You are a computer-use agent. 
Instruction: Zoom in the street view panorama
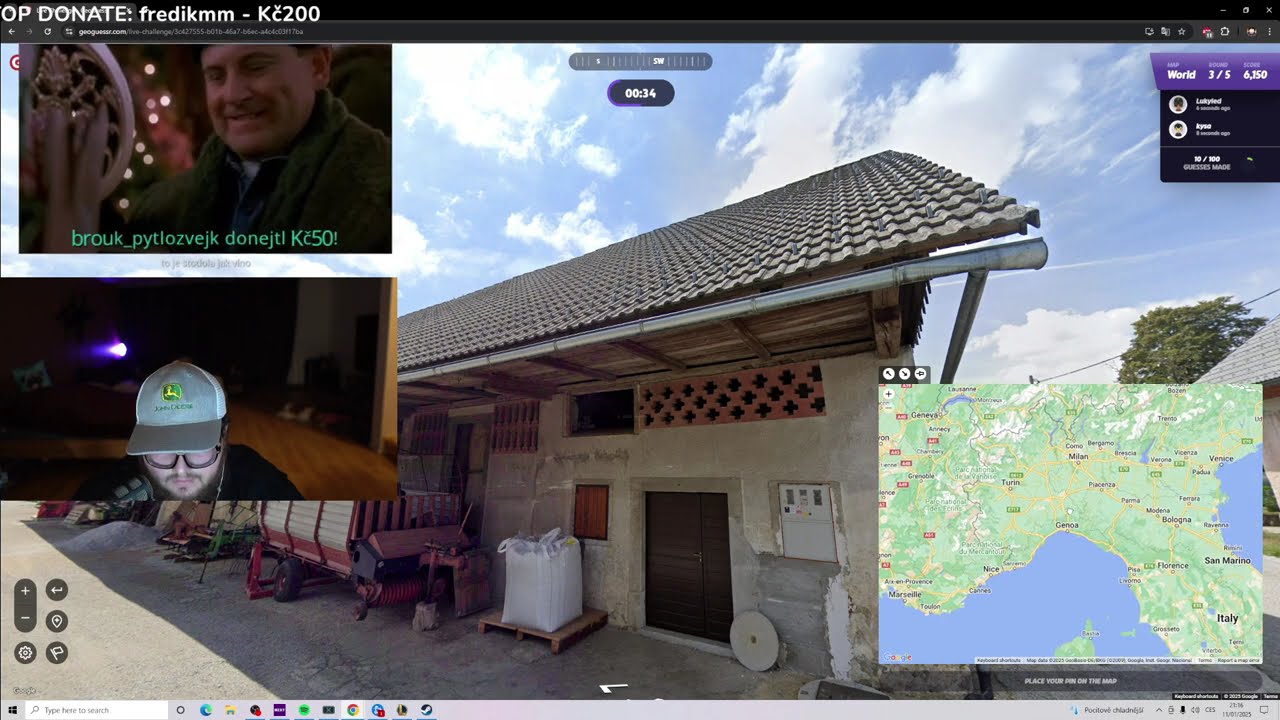point(25,590)
